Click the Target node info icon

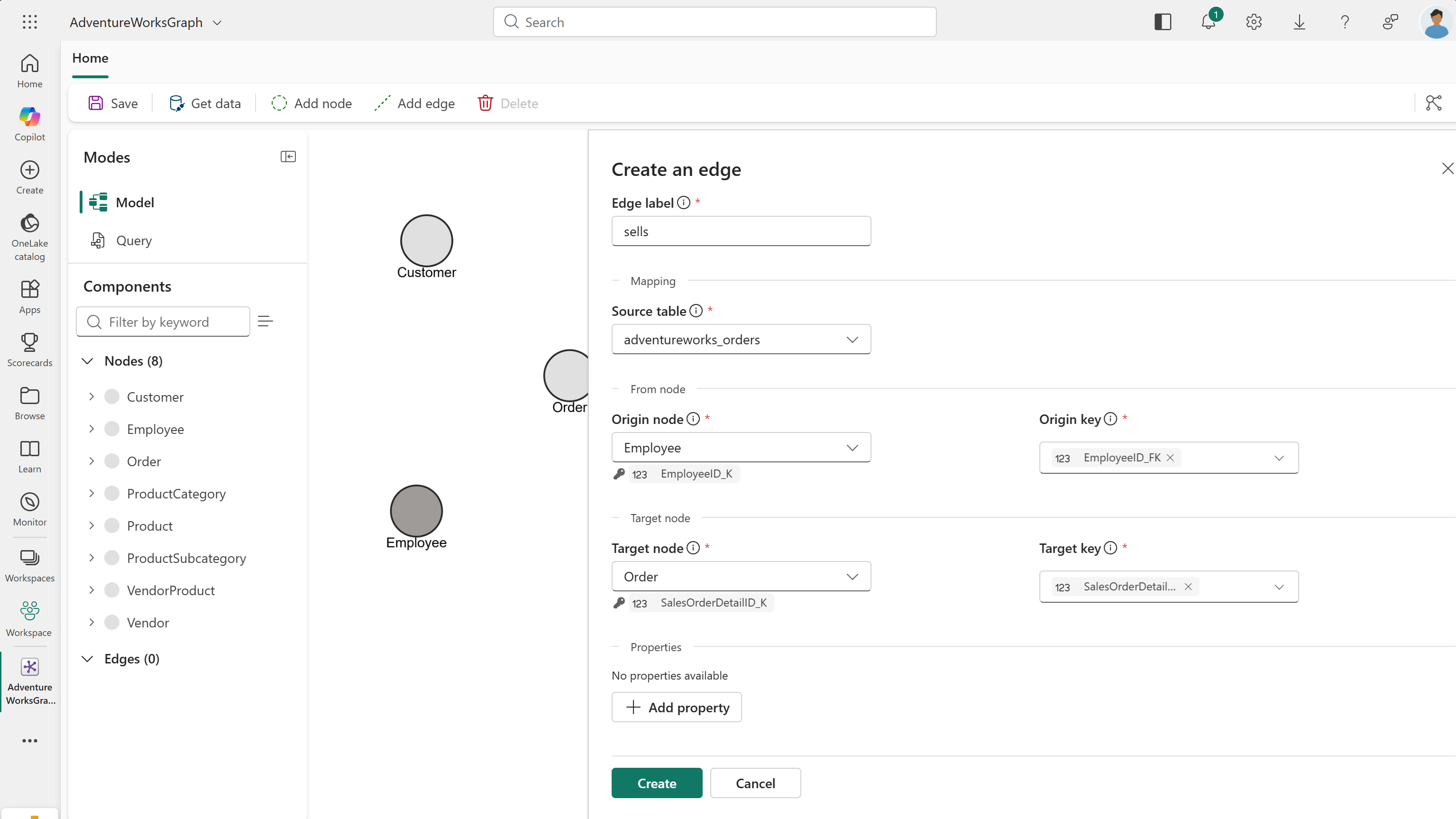(694, 548)
